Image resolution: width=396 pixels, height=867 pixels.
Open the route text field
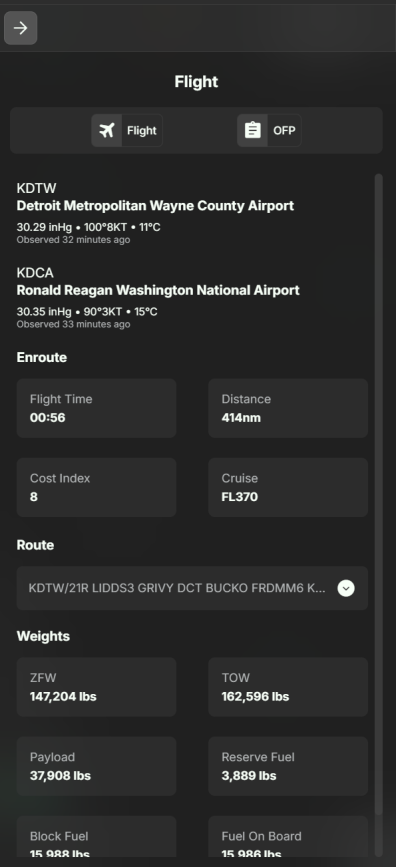coord(192,588)
